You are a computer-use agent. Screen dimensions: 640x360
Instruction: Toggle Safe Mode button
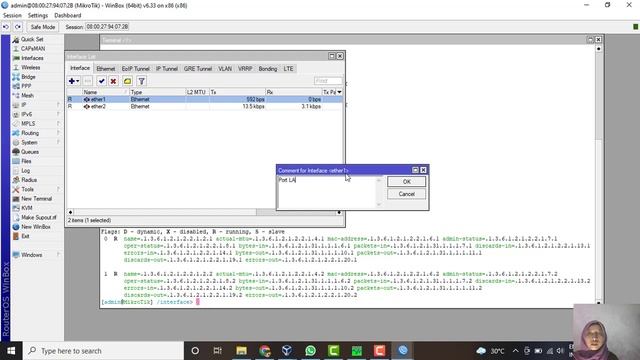(x=42, y=27)
